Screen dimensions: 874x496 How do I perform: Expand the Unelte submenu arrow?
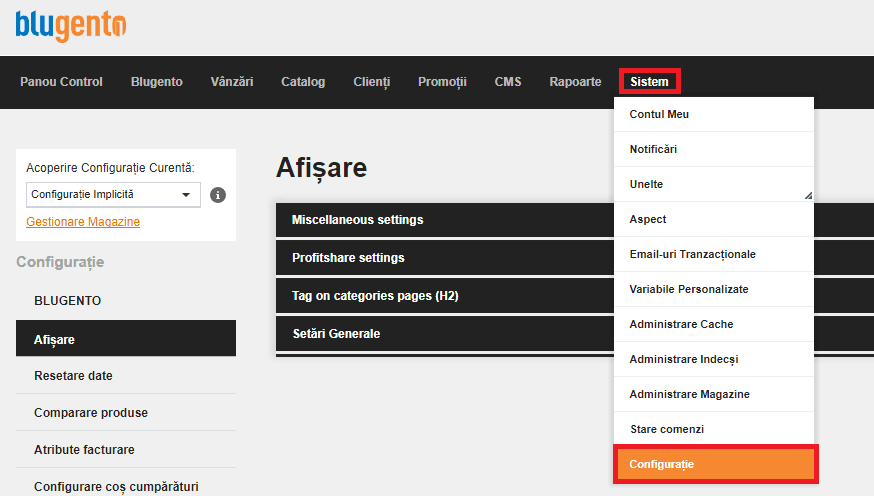[x=808, y=195]
